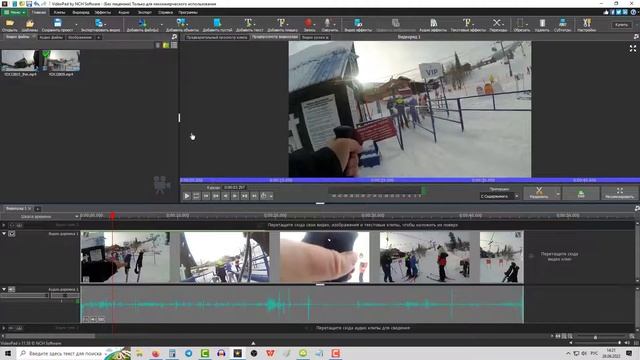Toggle video track 1 visibility checkbox

(x=12, y=233)
